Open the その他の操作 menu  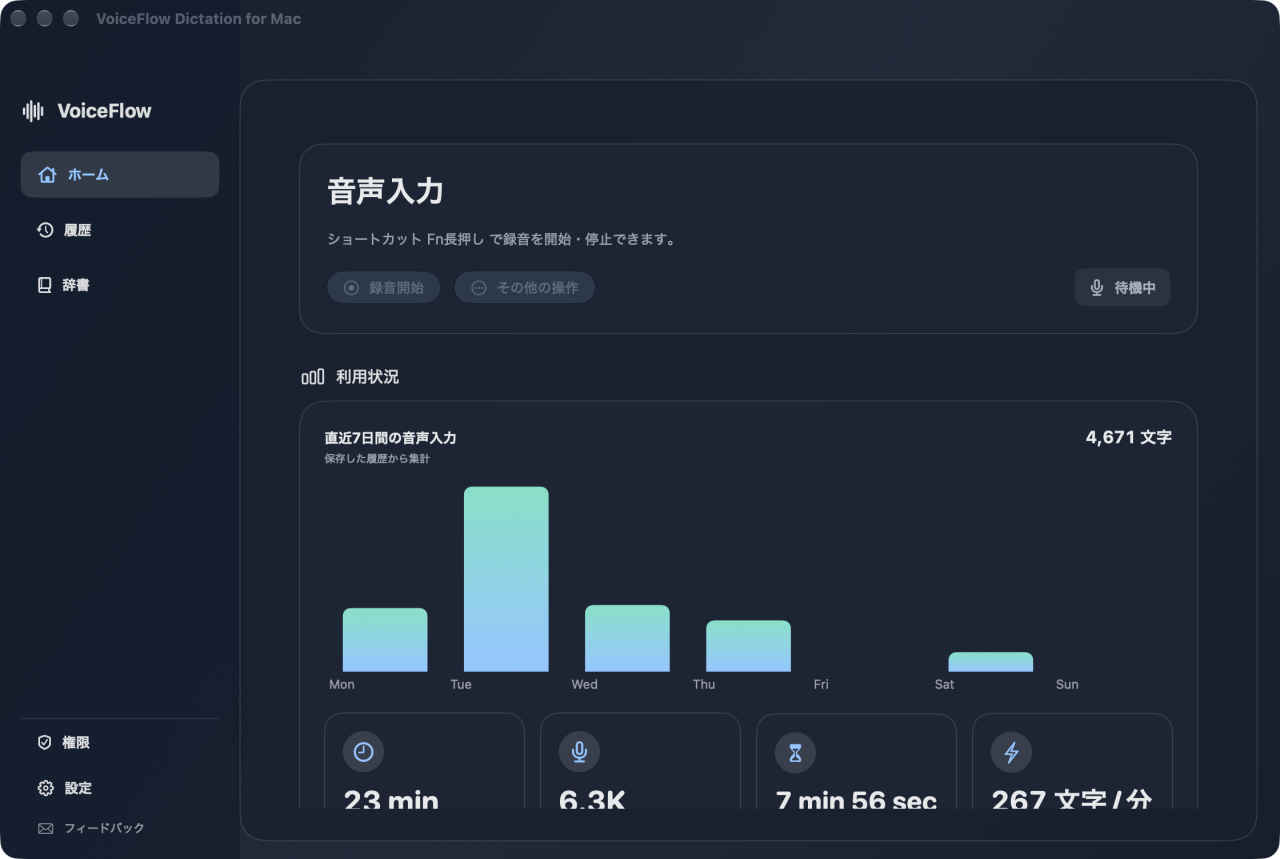[x=524, y=288]
